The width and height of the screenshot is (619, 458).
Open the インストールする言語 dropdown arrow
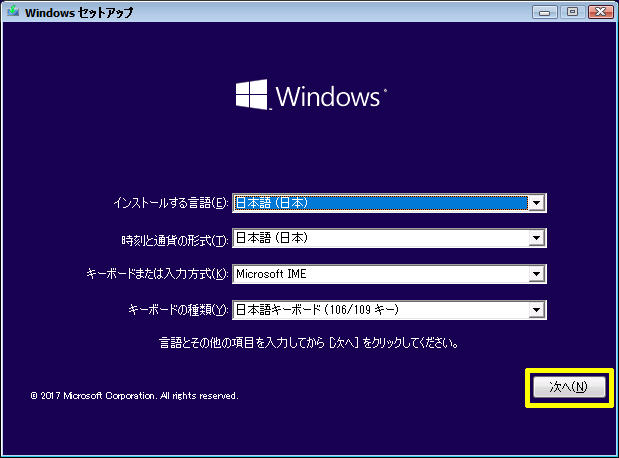[x=536, y=203]
